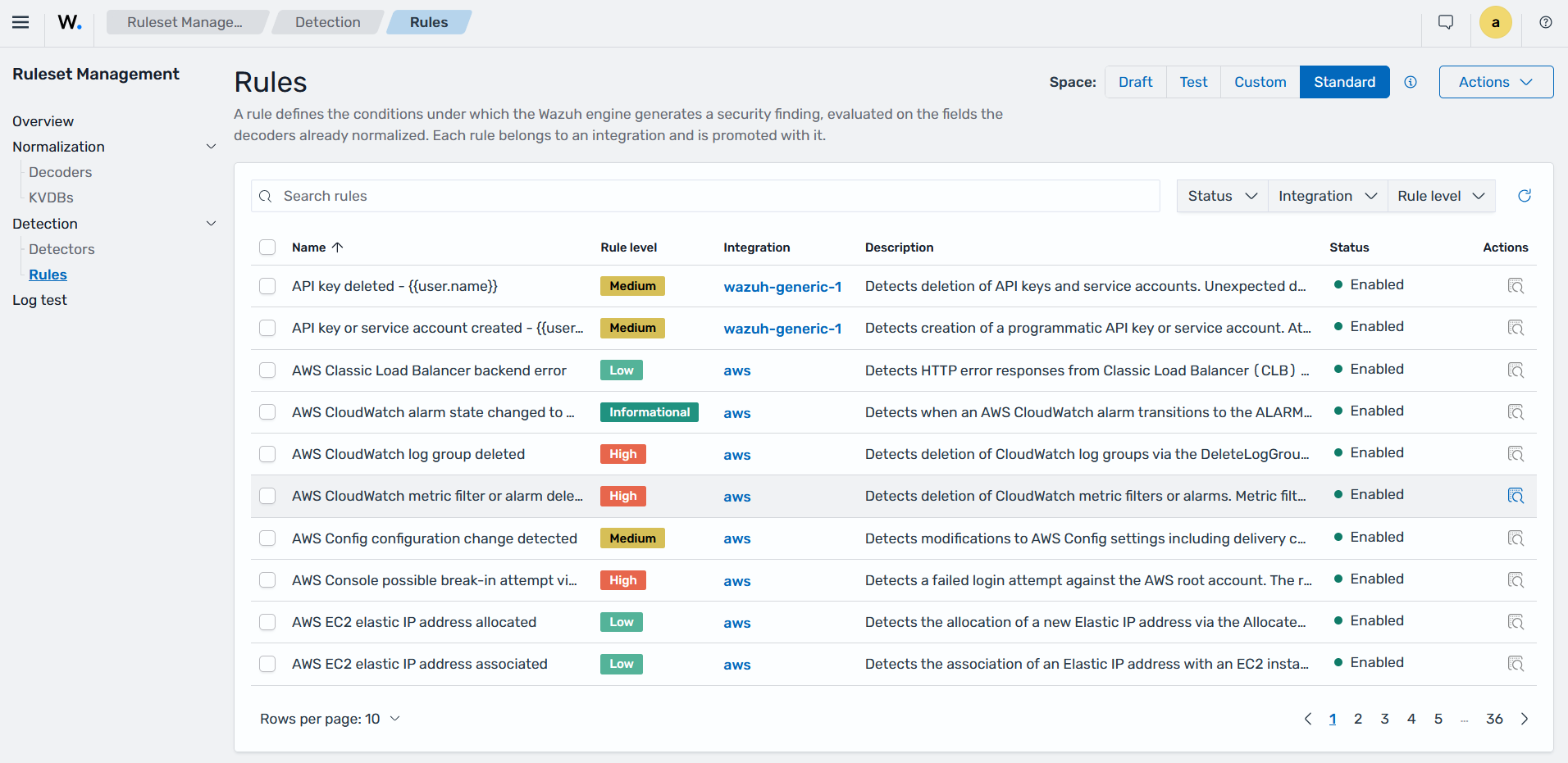Screen dimensions: 1568x763
Task: Open the Rule level filter dropdown
Action: pos(1441,196)
